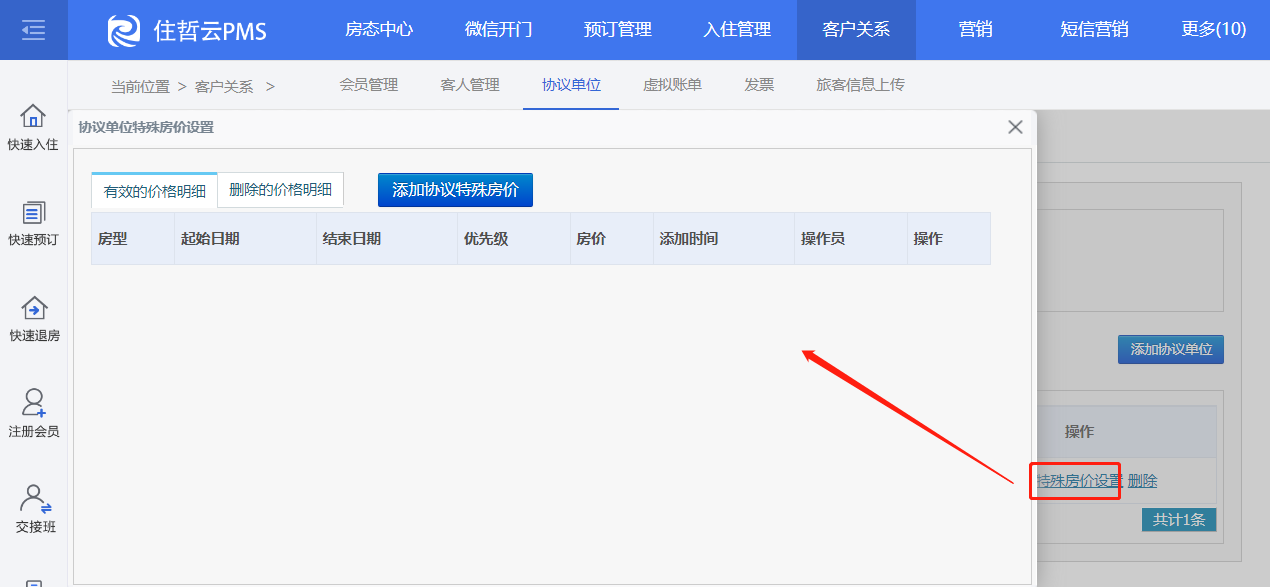Switch to 旅客信息上传 tab
The width and height of the screenshot is (1270, 587).
tap(860, 85)
